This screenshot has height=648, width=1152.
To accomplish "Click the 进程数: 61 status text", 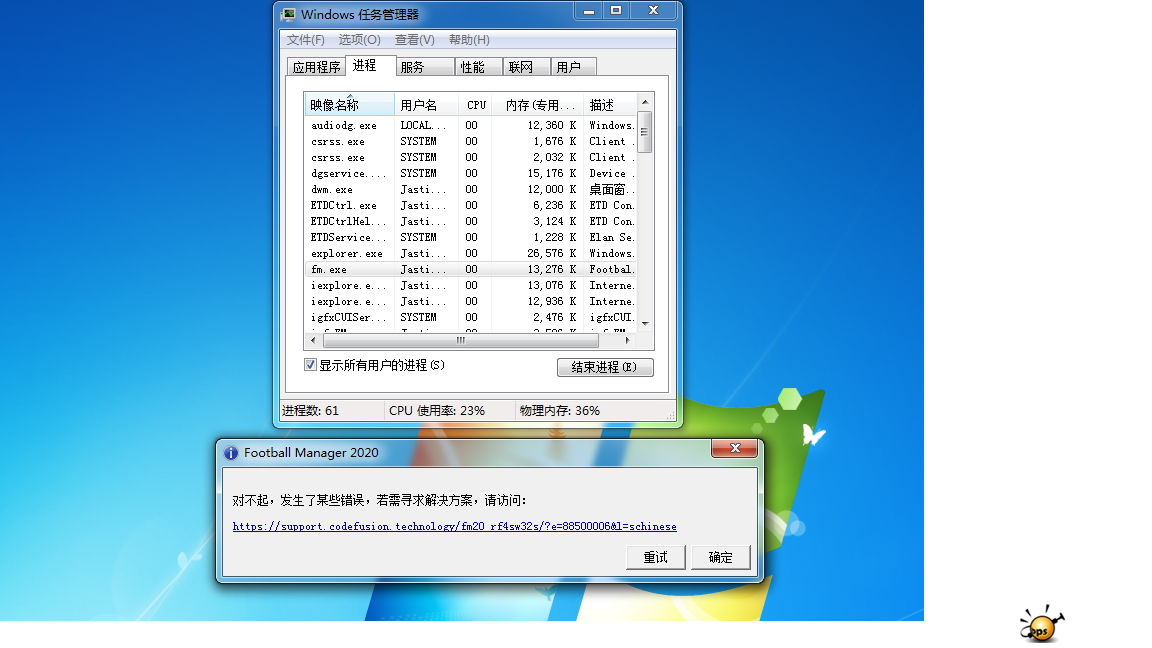I will tap(311, 411).
